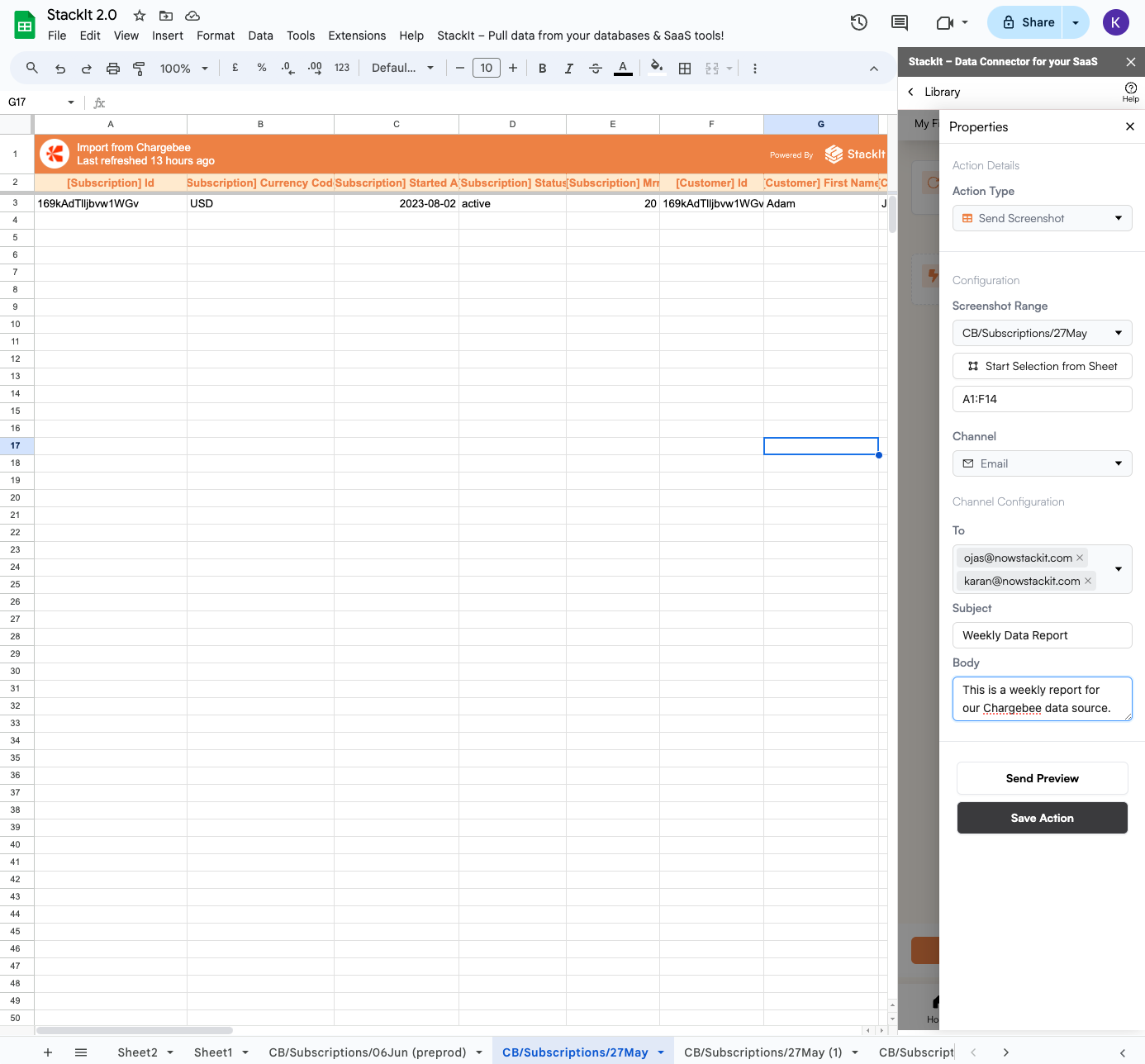
Task: Open more number formats 123
Action: pyautogui.click(x=342, y=68)
